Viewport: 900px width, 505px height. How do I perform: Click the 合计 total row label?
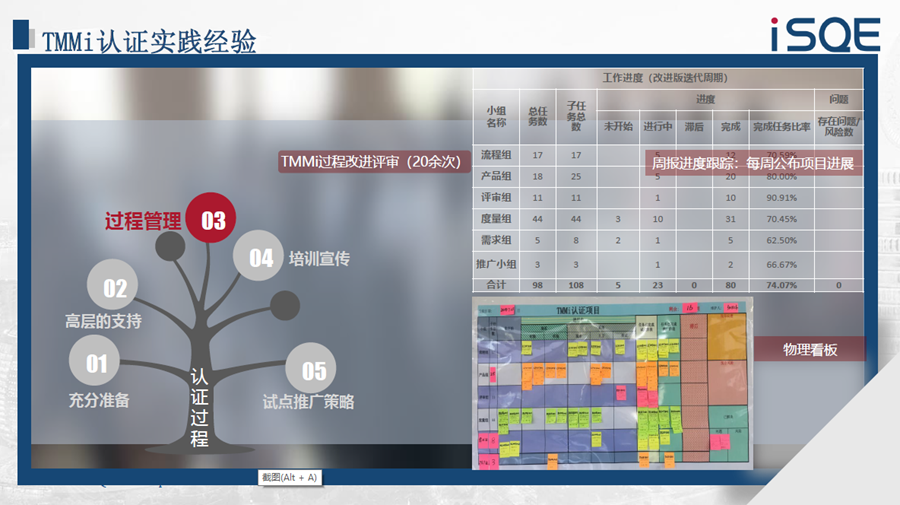click(x=496, y=285)
